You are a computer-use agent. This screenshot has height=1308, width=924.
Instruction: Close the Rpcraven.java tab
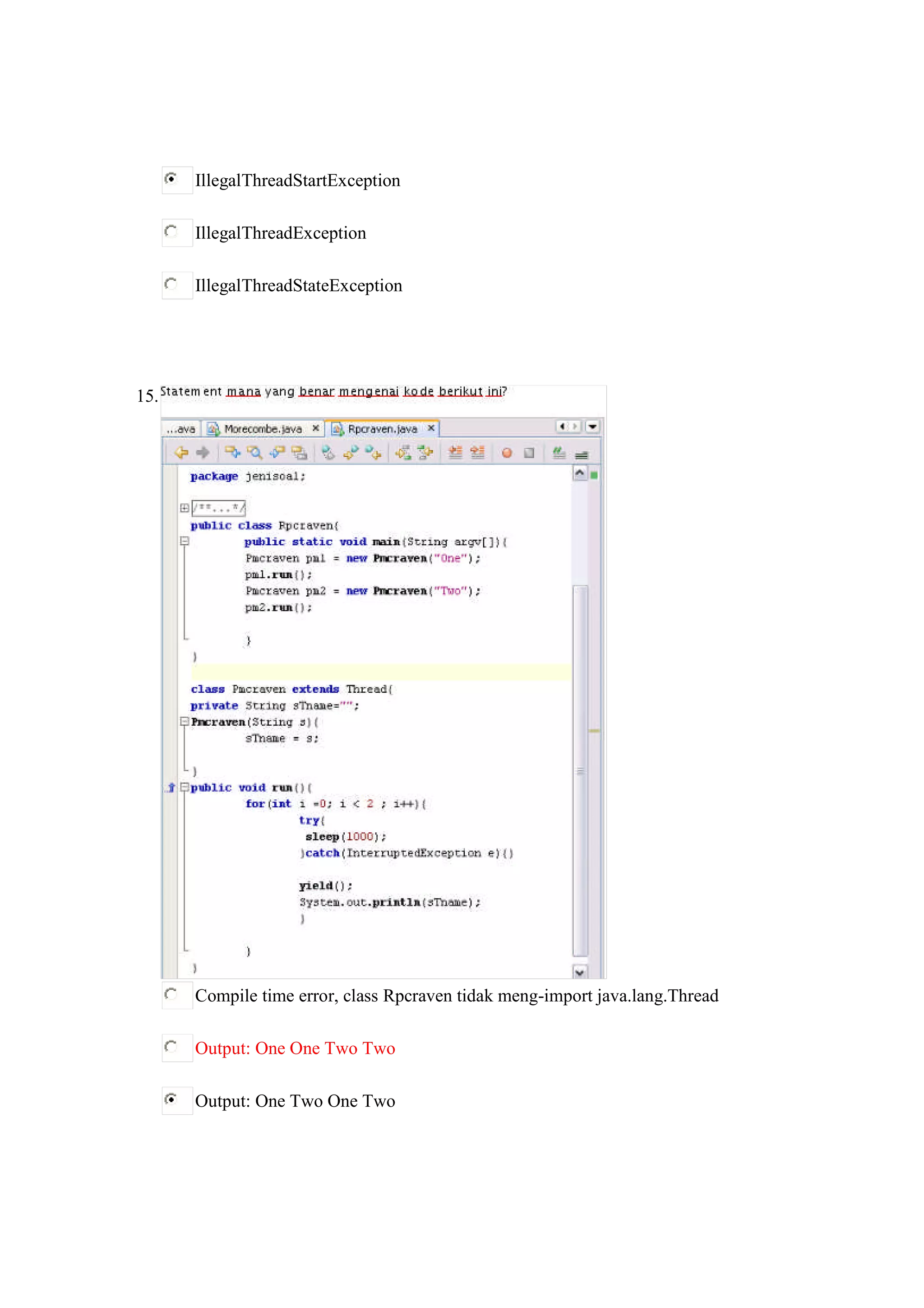point(431,427)
